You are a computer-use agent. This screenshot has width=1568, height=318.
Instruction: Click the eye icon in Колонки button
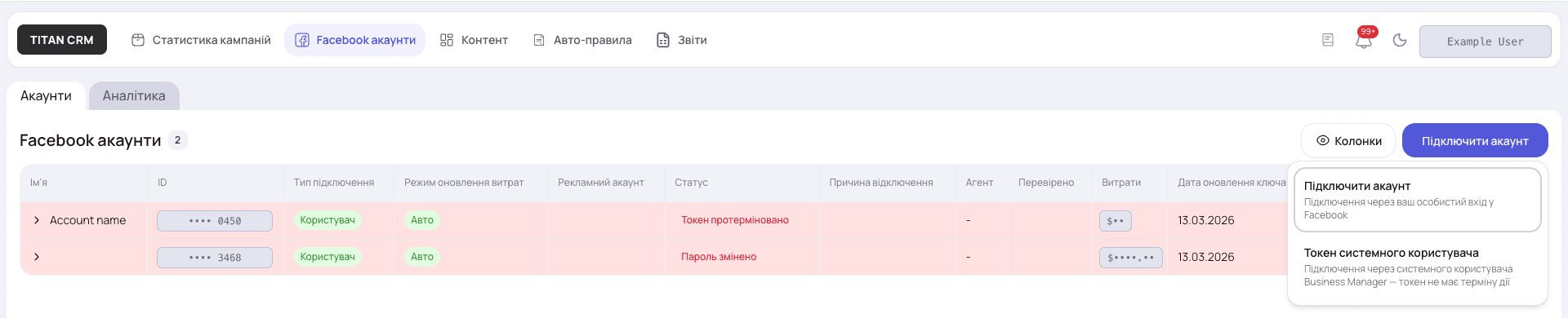coord(1323,141)
